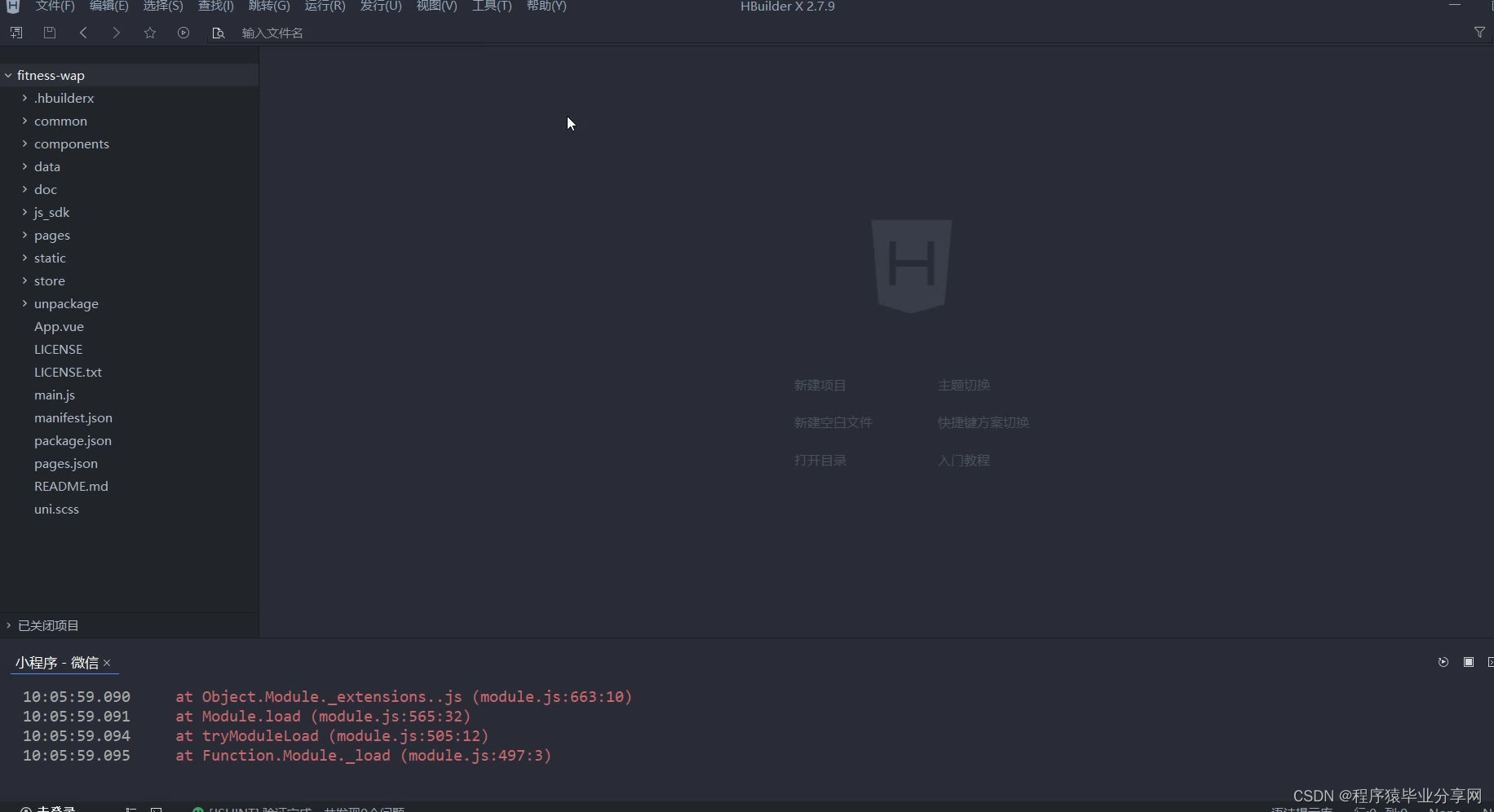Viewport: 1494px width, 812px height.
Task: Click the Function.Module._load log line
Action: [364, 755]
